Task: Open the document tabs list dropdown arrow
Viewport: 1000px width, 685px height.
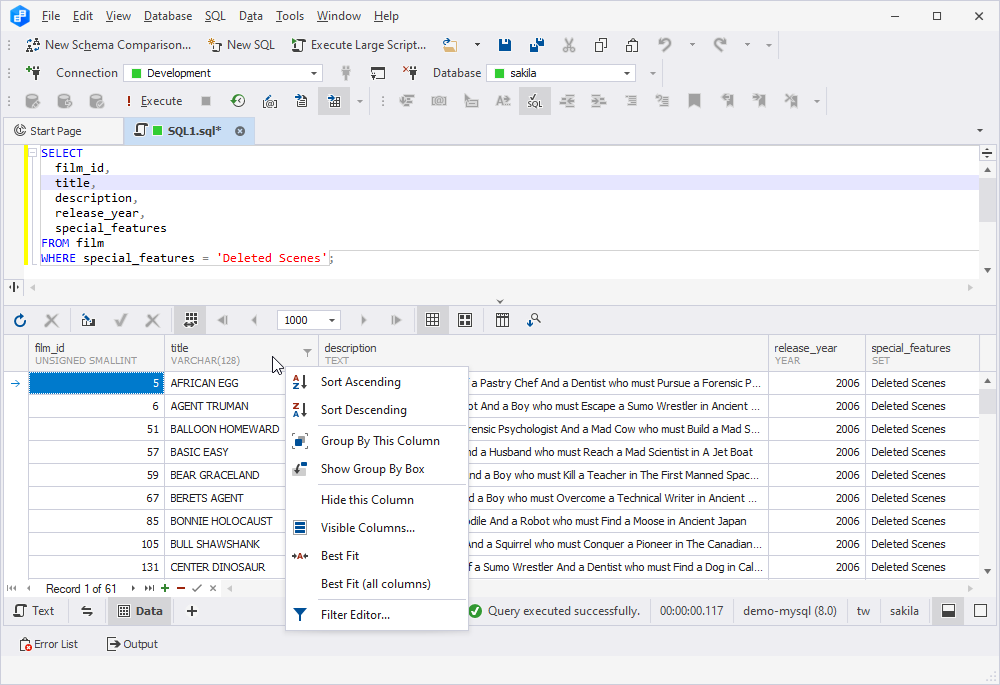Action: pyautogui.click(x=980, y=131)
